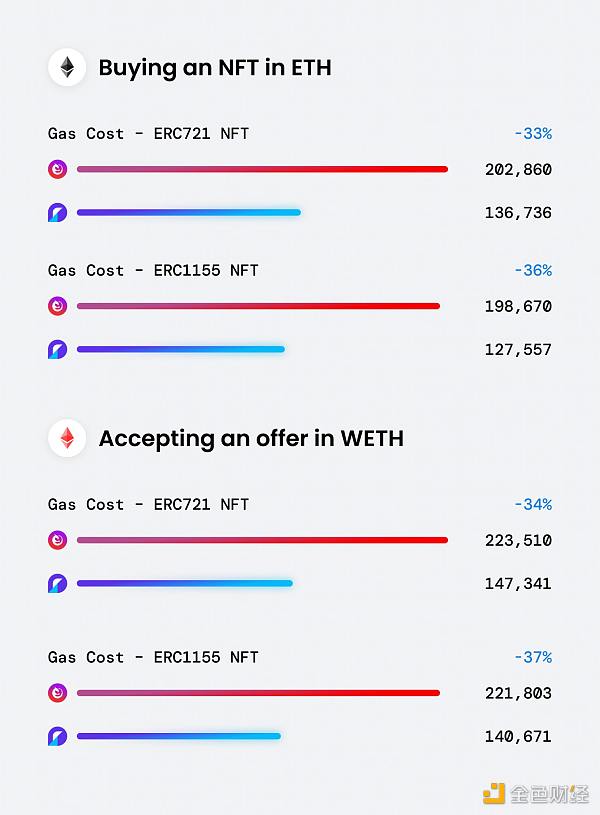600x815 pixels.
Task: Click the red bar for 202,860 gas
Action: (262, 169)
